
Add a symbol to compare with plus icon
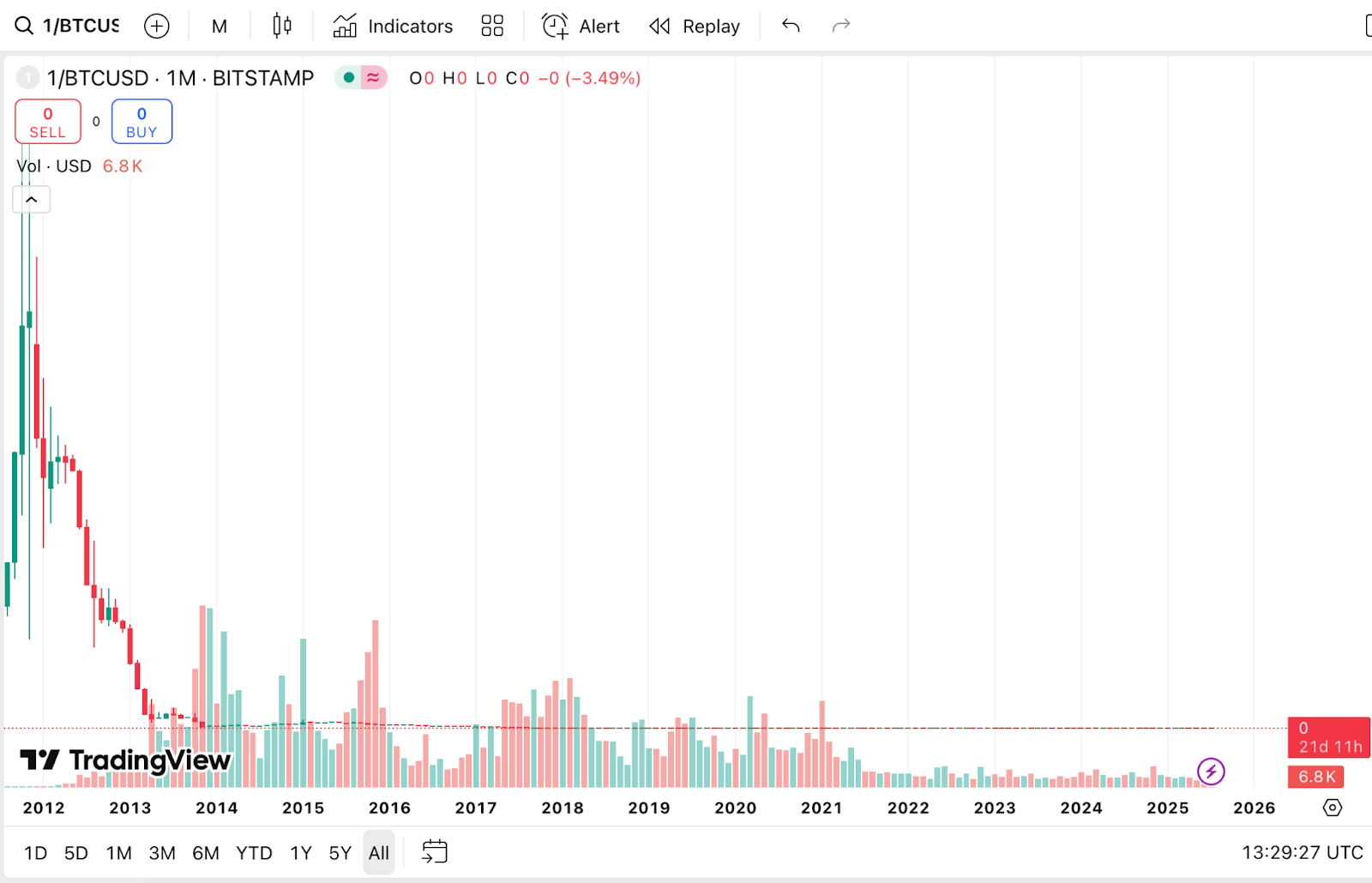click(x=156, y=26)
